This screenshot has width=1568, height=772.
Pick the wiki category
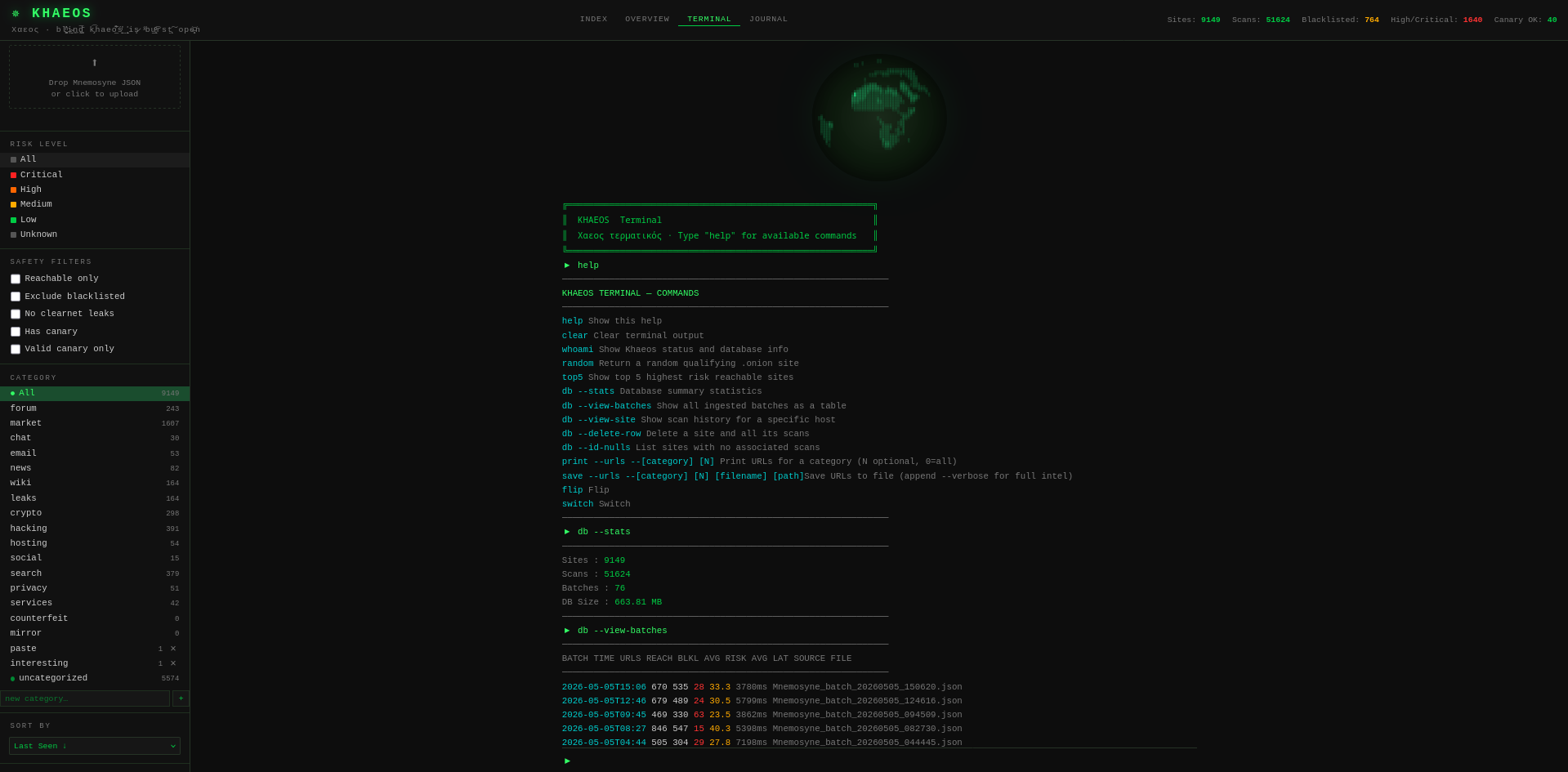(x=95, y=483)
